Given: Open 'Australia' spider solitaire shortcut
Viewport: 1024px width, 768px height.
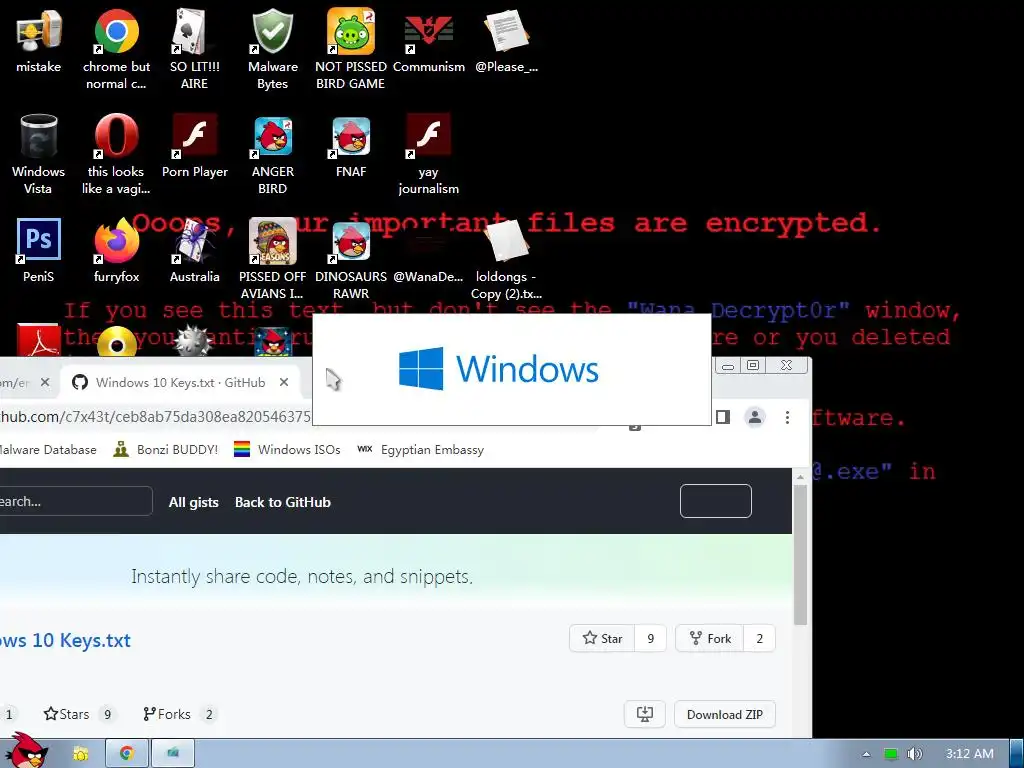Looking at the screenshot, I should [194, 251].
